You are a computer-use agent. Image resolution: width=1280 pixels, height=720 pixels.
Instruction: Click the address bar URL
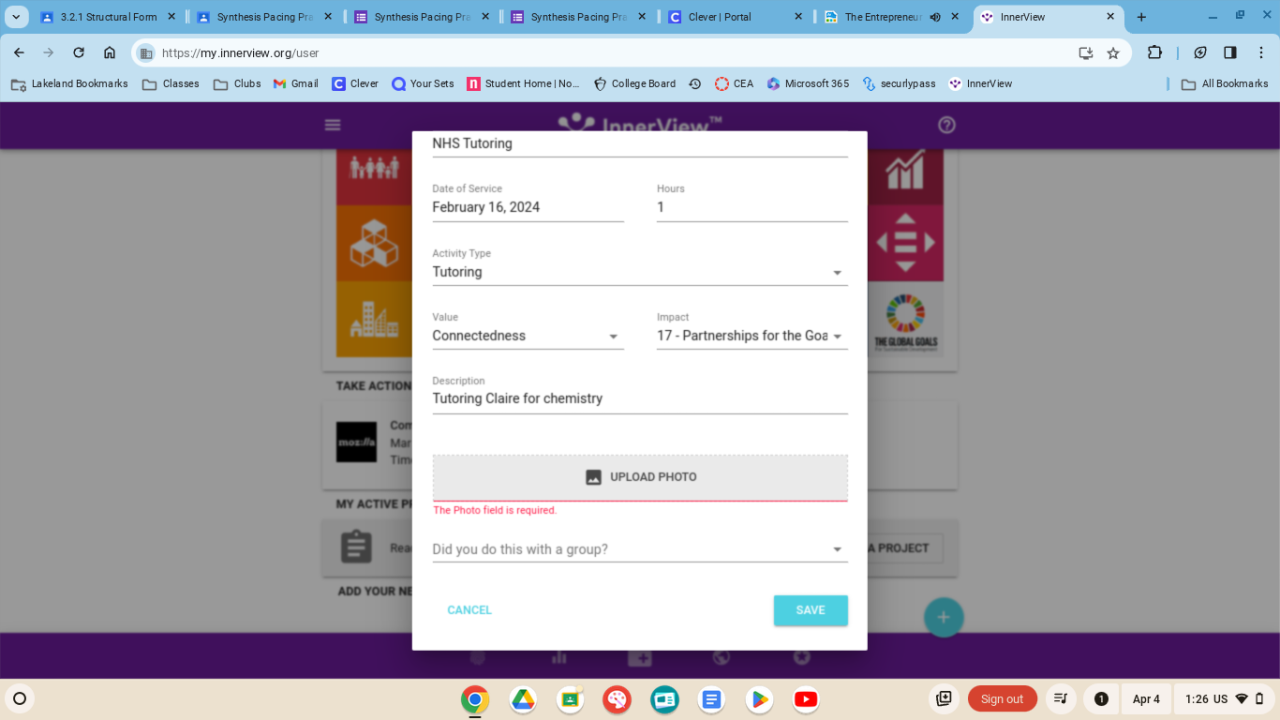(240, 53)
